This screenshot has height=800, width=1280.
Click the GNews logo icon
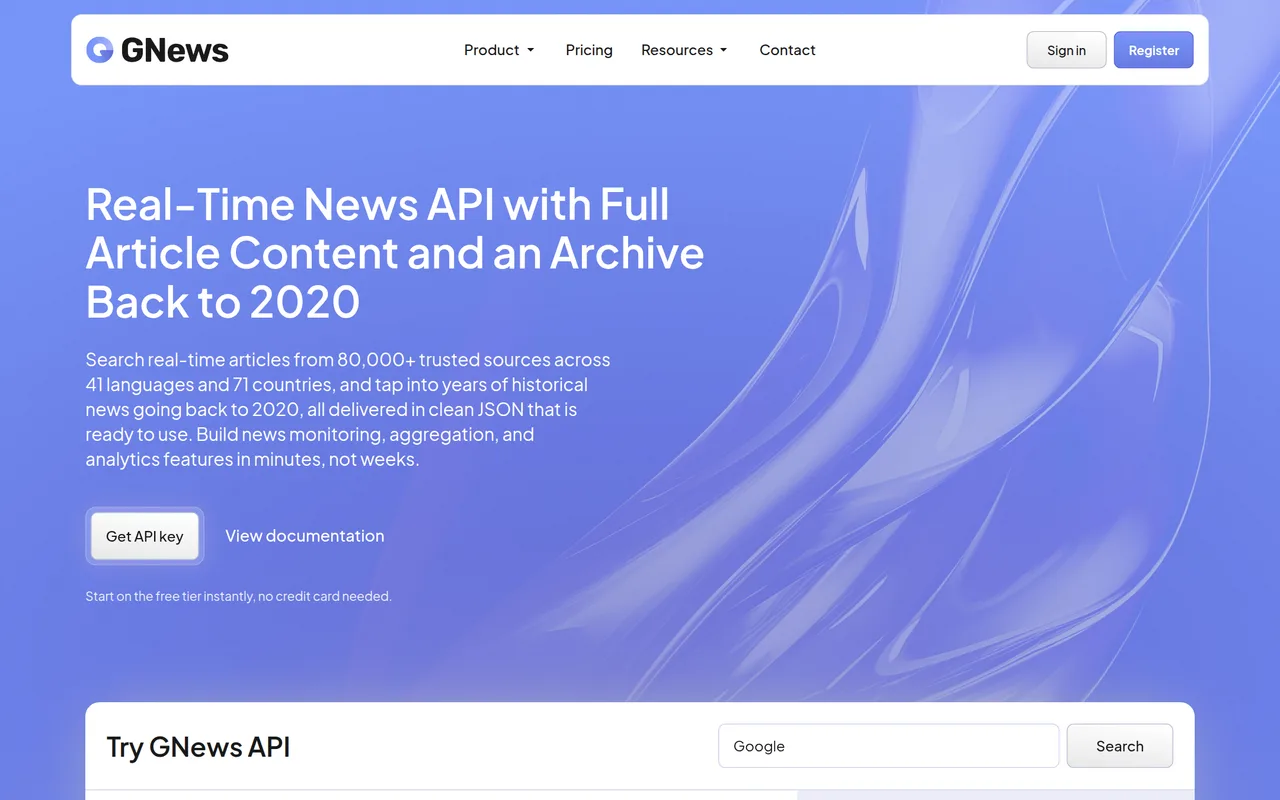point(100,50)
